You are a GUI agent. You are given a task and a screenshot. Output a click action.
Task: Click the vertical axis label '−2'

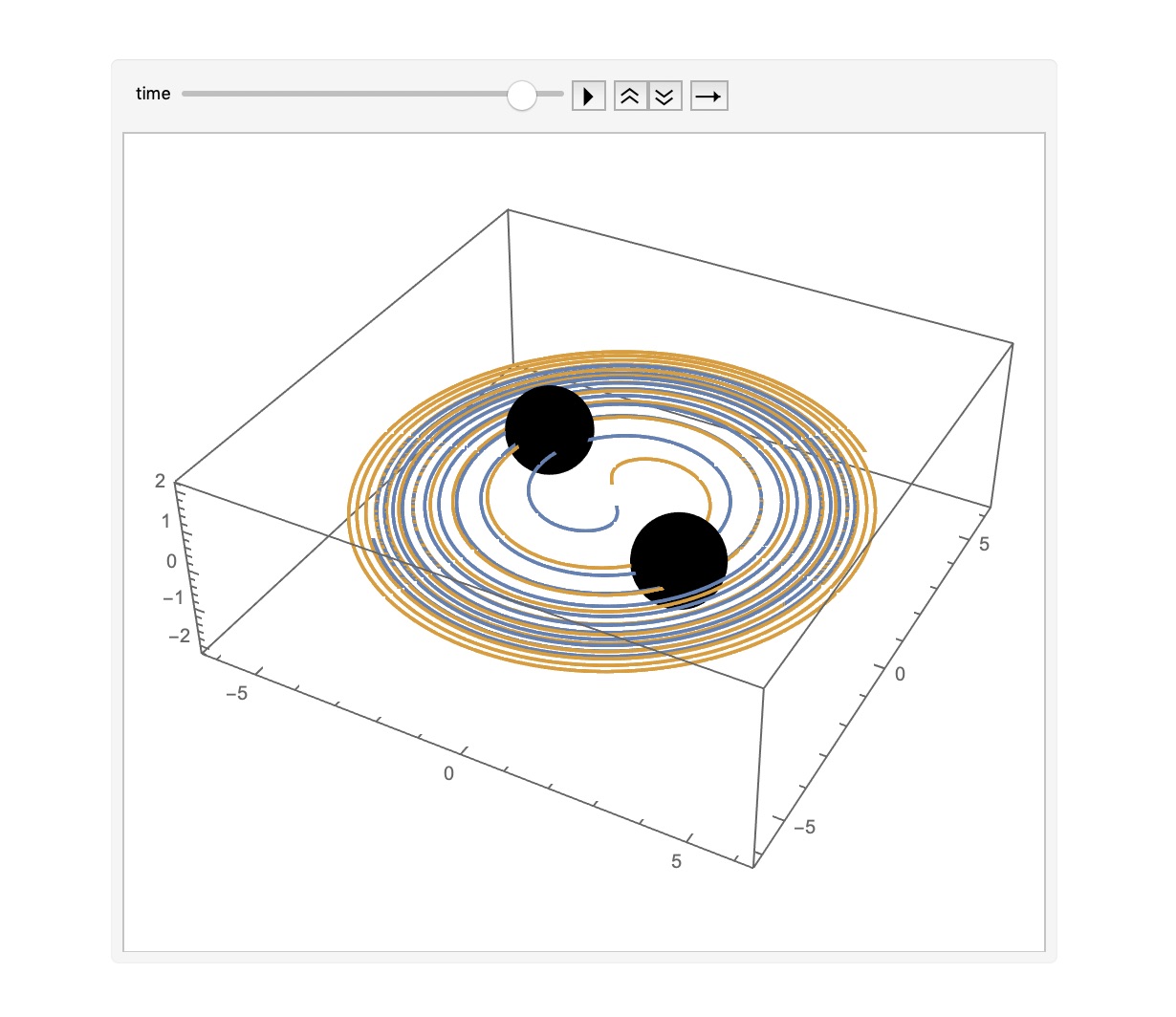click(x=179, y=635)
